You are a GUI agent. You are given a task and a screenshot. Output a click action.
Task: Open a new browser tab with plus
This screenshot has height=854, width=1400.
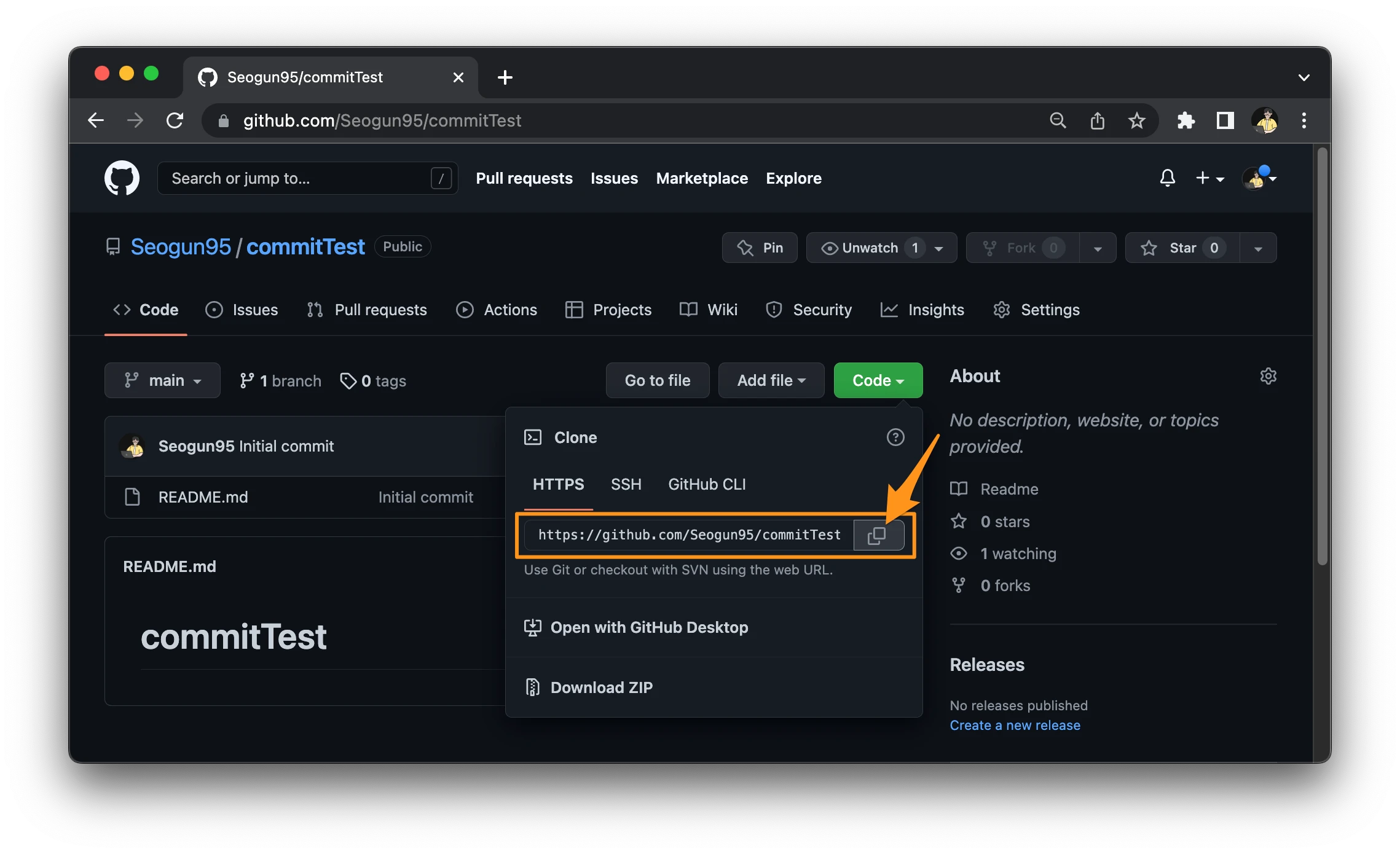(505, 77)
